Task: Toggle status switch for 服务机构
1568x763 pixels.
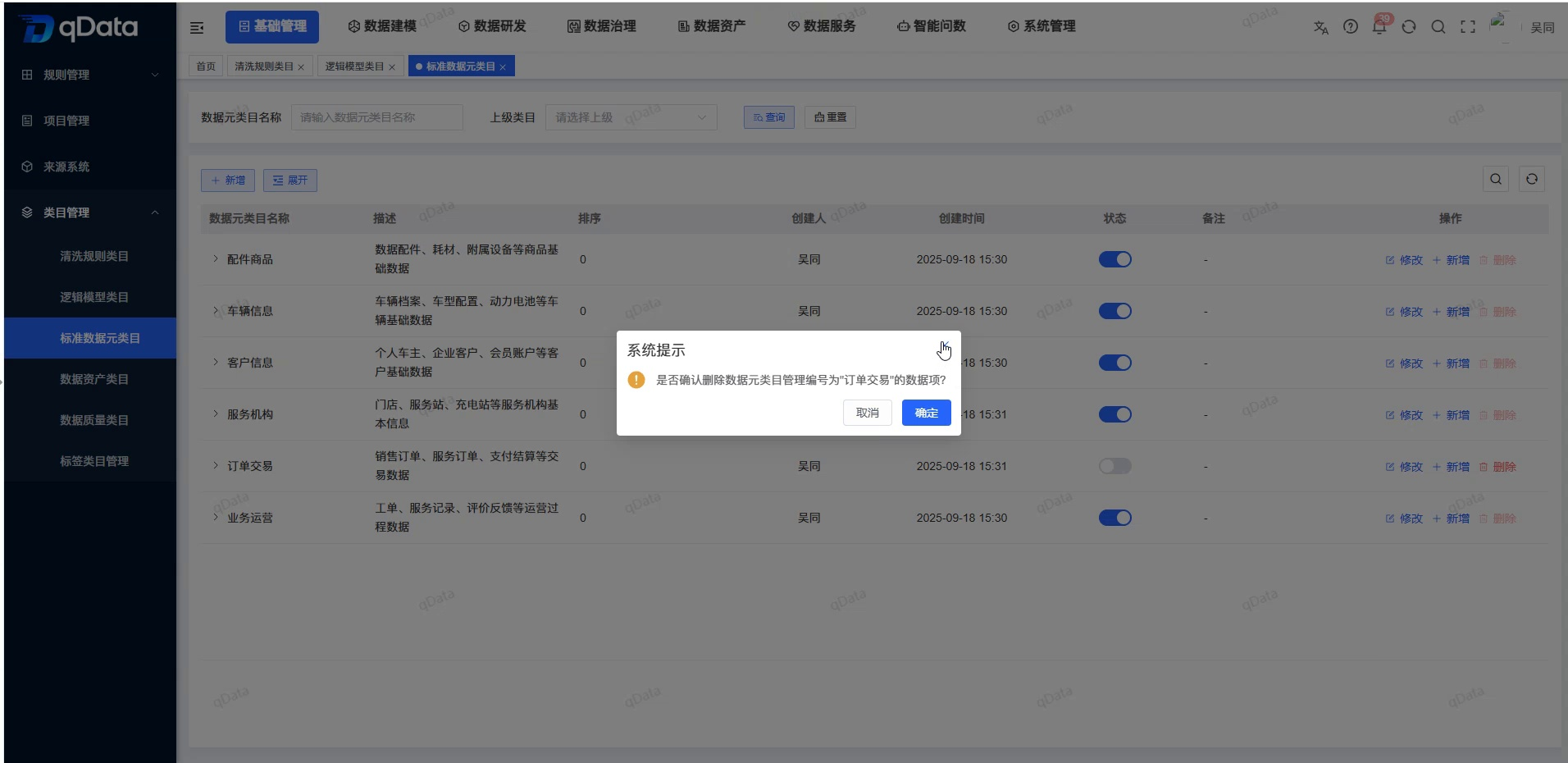Action: [x=1115, y=414]
